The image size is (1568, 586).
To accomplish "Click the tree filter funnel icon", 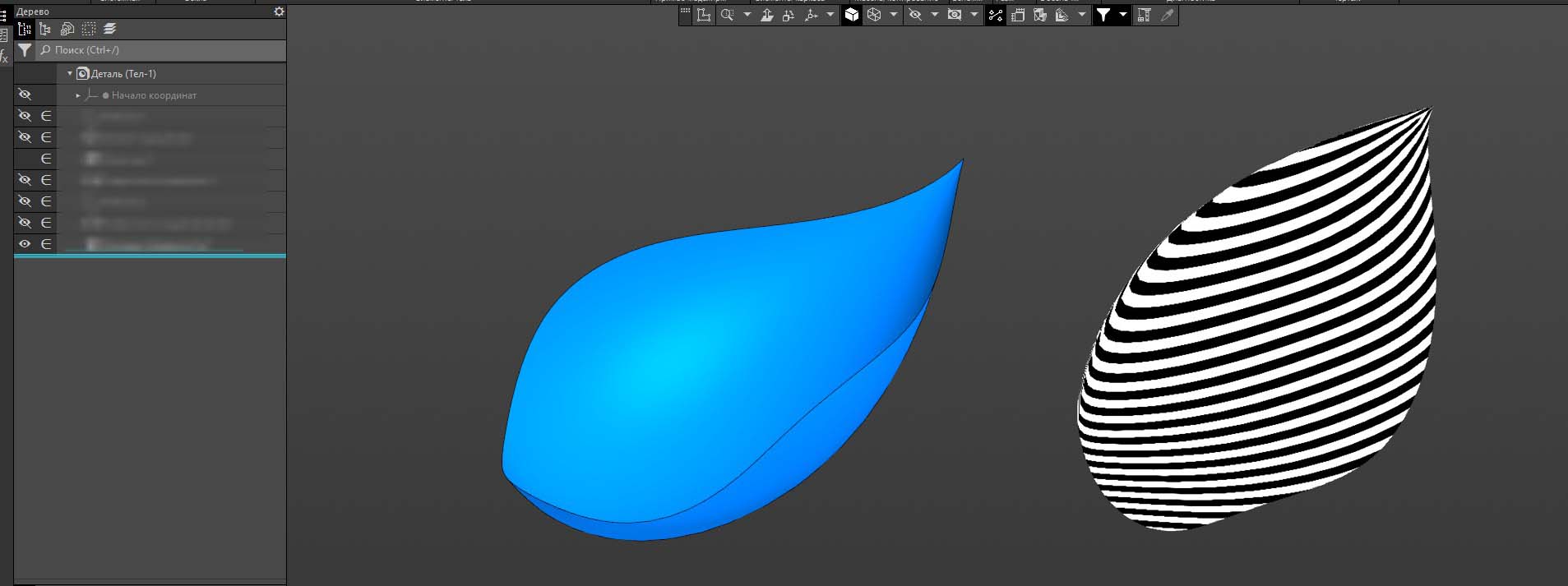I will pos(25,50).
